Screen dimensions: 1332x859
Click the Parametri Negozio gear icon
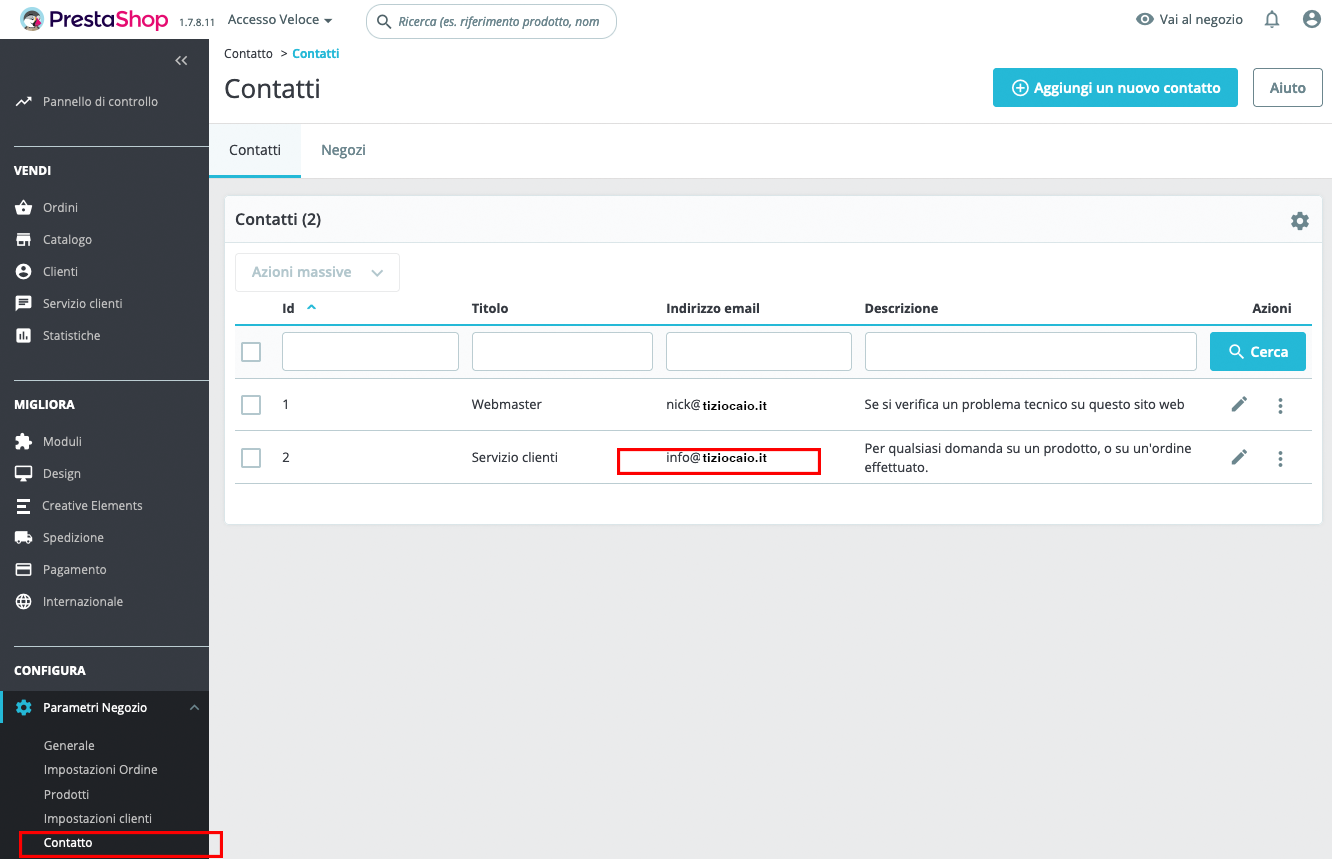point(24,707)
